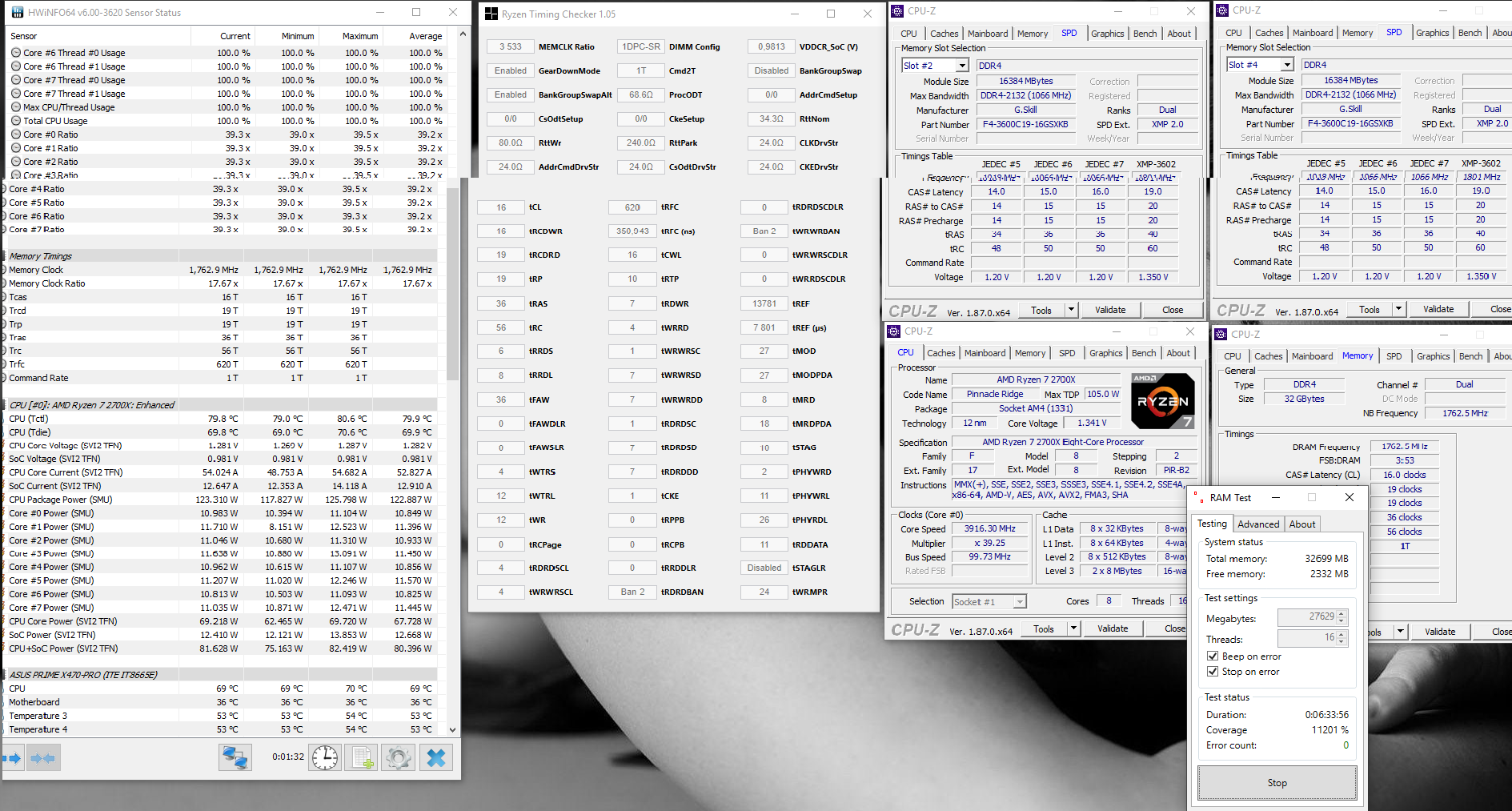
Task: Click RAM Test title bar icon
Action: coord(1198,497)
